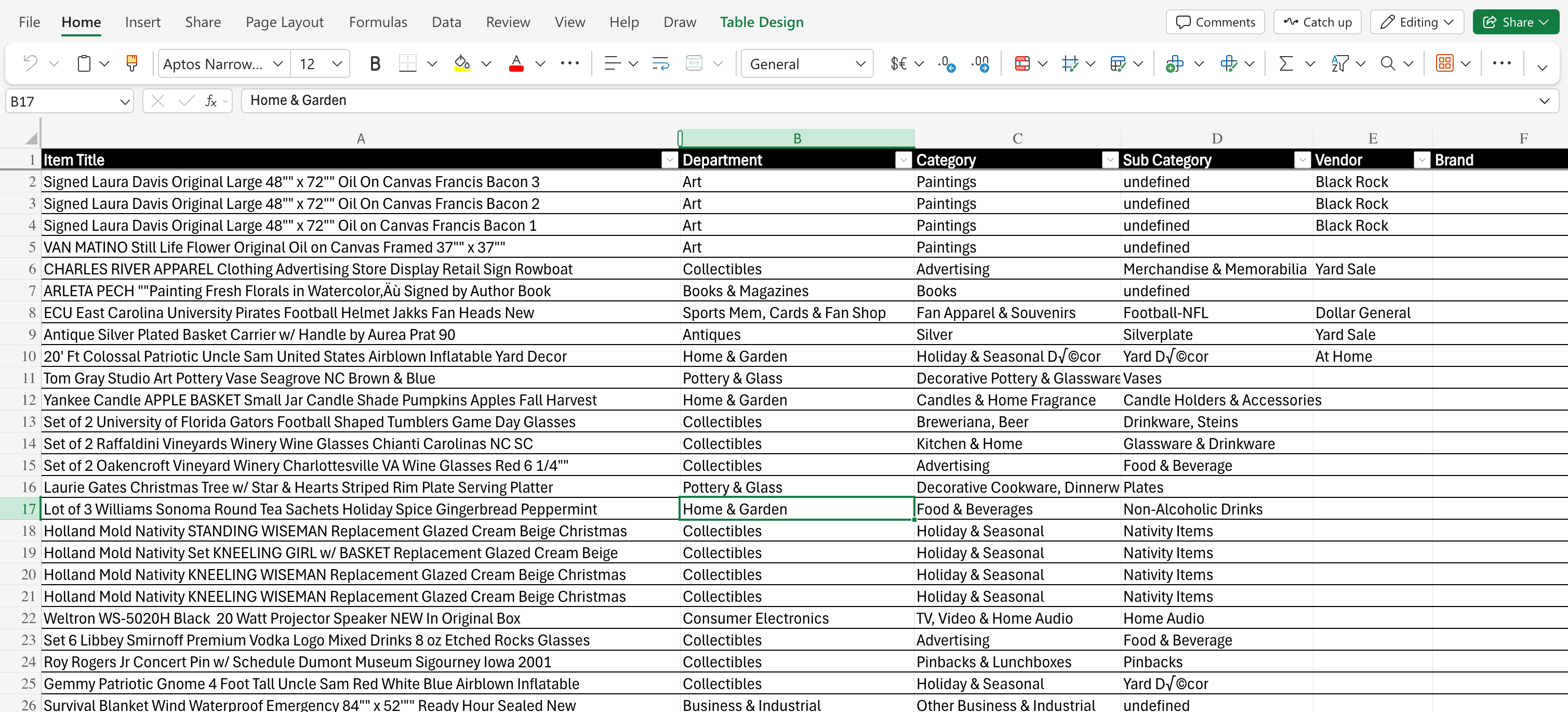The height and width of the screenshot is (712, 1568).
Task: Open Conditional Formatting
Action: [x=1022, y=63]
